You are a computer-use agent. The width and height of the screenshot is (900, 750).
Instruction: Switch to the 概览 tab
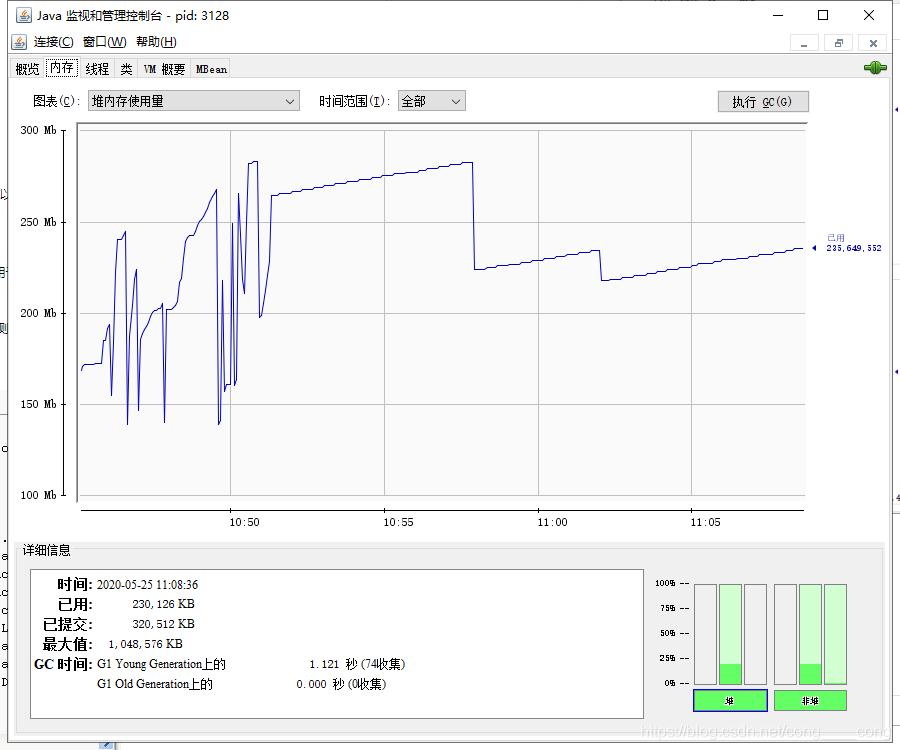pyautogui.click(x=27, y=69)
